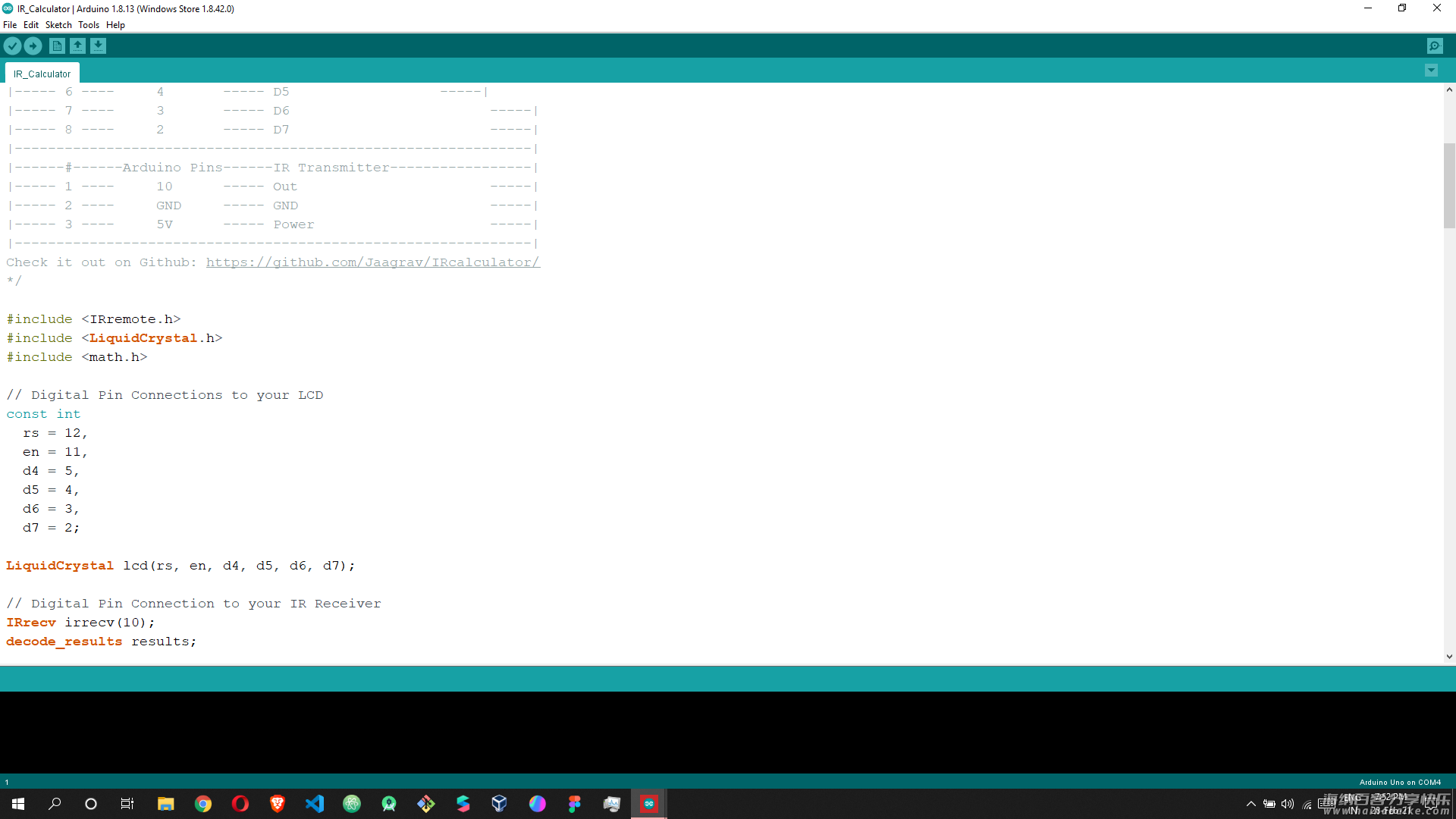Show hidden system tray icons
The height and width of the screenshot is (819, 1456).
(1251, 805)
